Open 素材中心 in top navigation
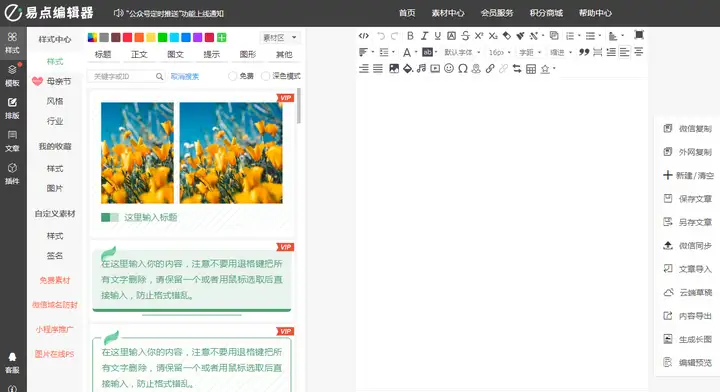720x392 pixels. click(x=448, y=13)
